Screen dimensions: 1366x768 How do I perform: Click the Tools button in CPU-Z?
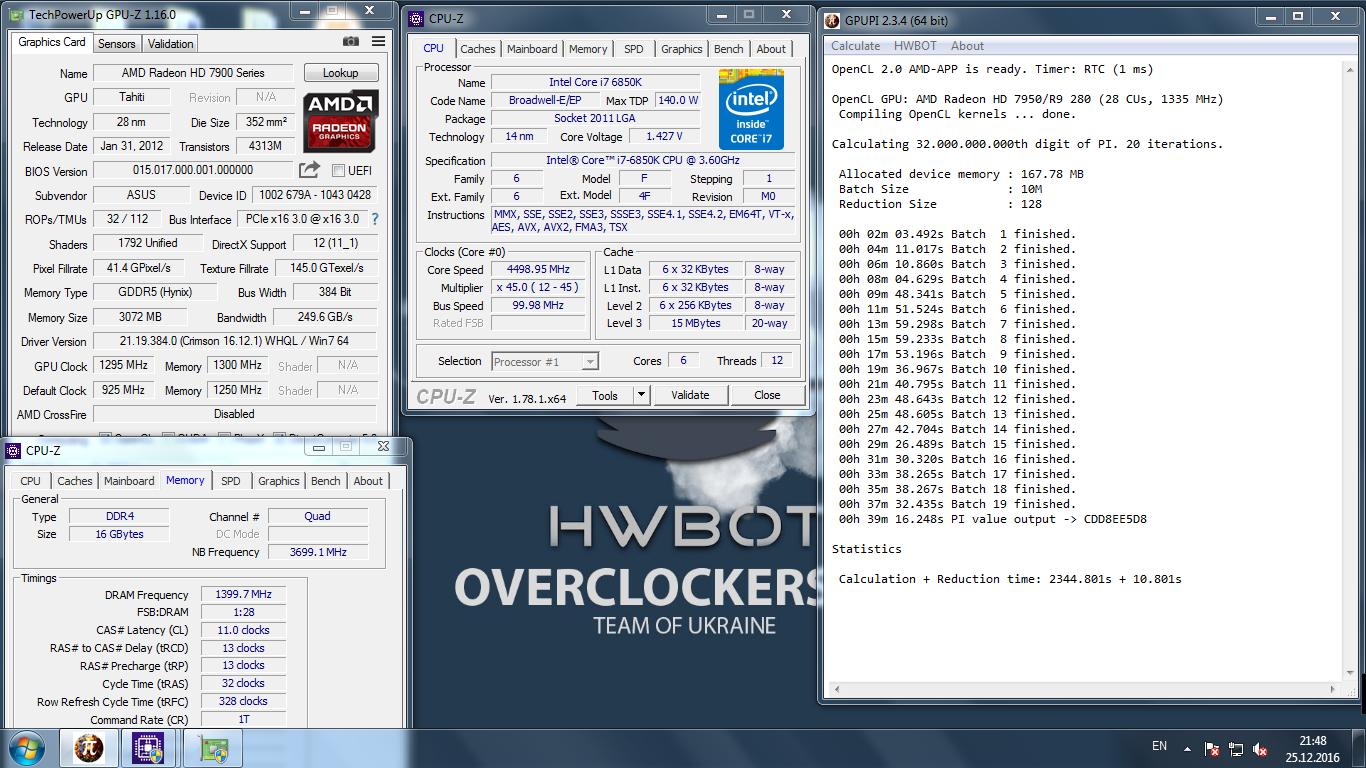click(605, 395)
